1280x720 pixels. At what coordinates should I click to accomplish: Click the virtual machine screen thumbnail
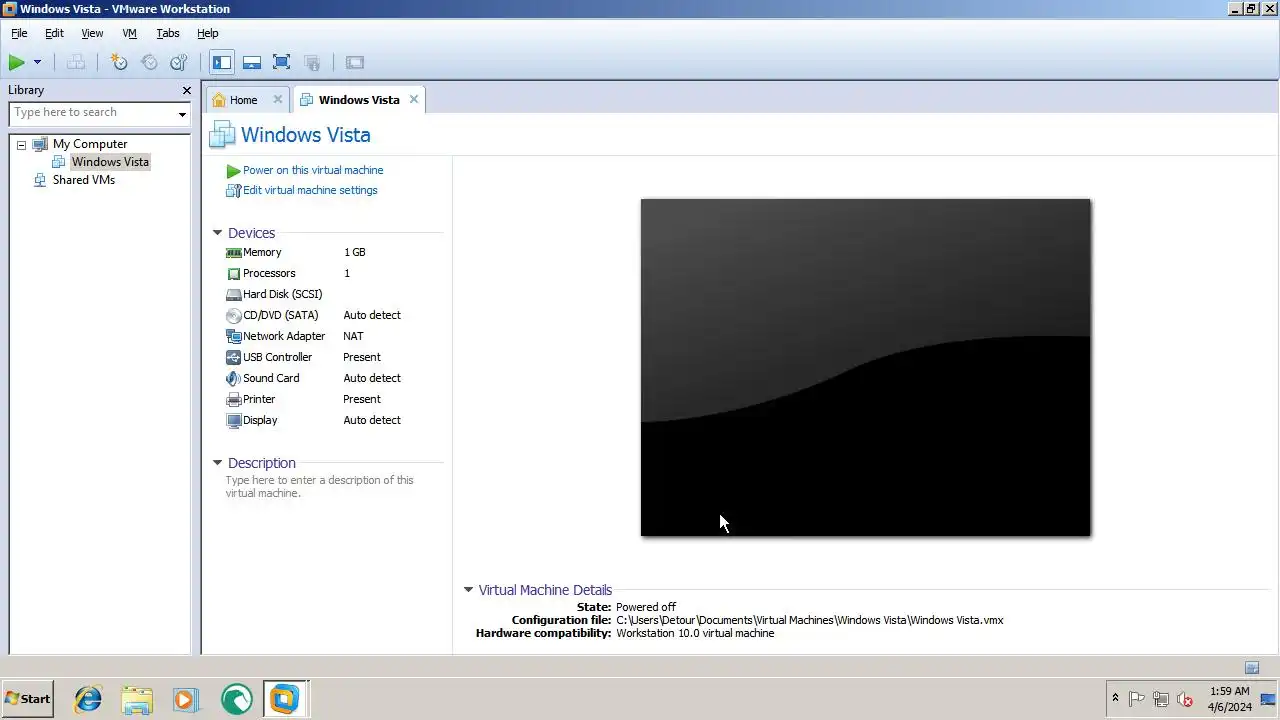866,368
